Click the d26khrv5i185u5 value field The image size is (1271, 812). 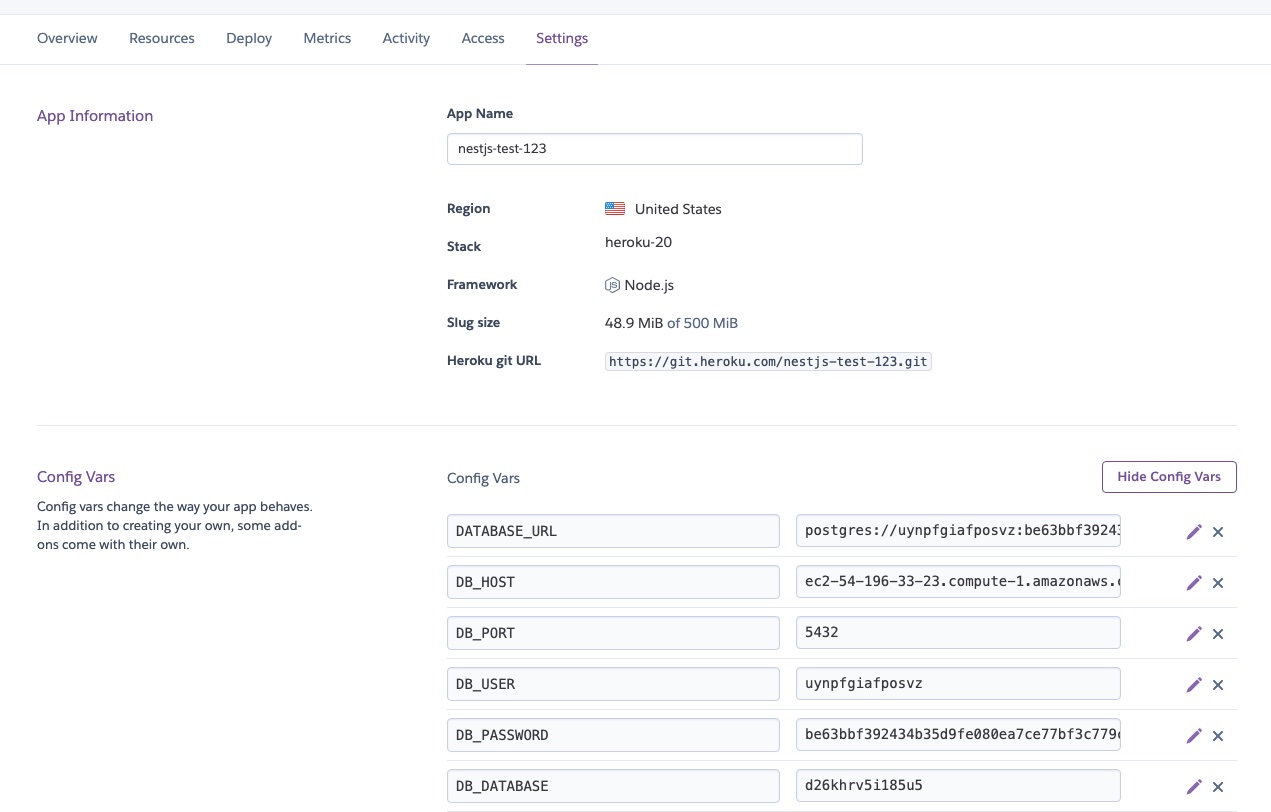coord(958,786)
